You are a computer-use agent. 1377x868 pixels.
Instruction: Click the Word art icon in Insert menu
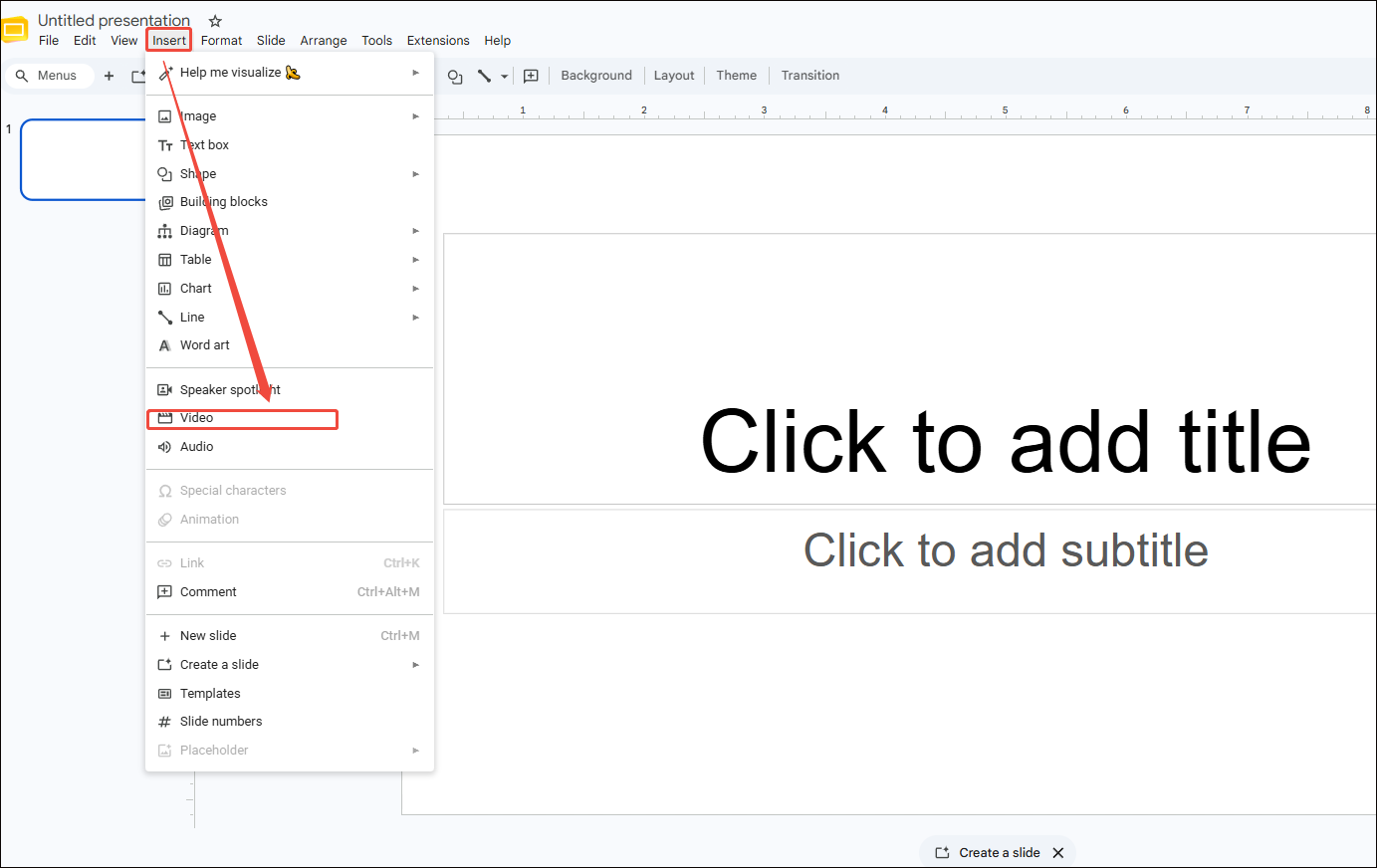[x=165, y=345]
